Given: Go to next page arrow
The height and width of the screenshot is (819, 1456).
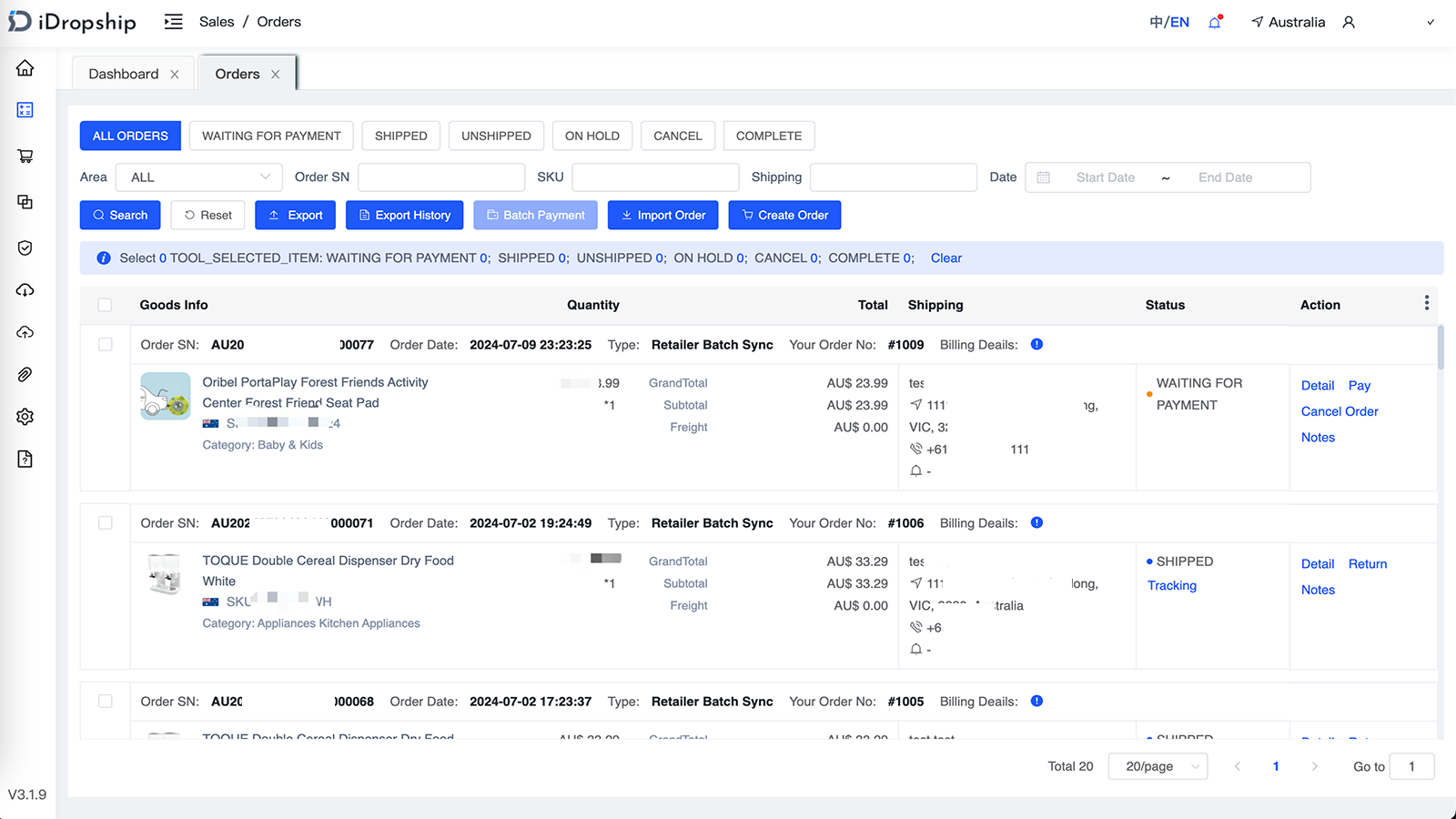Looking at the screenshot, I should tap(1314, 766).
